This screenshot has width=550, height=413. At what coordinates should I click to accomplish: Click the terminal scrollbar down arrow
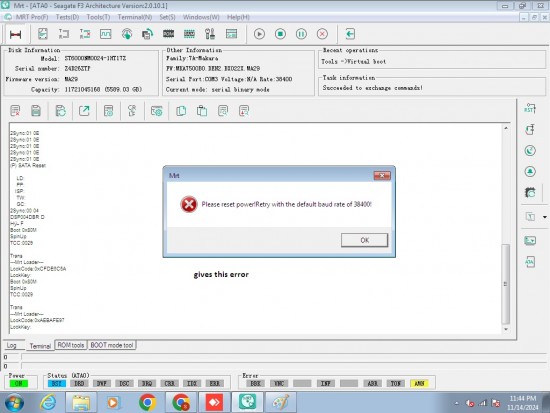[506, 329]
